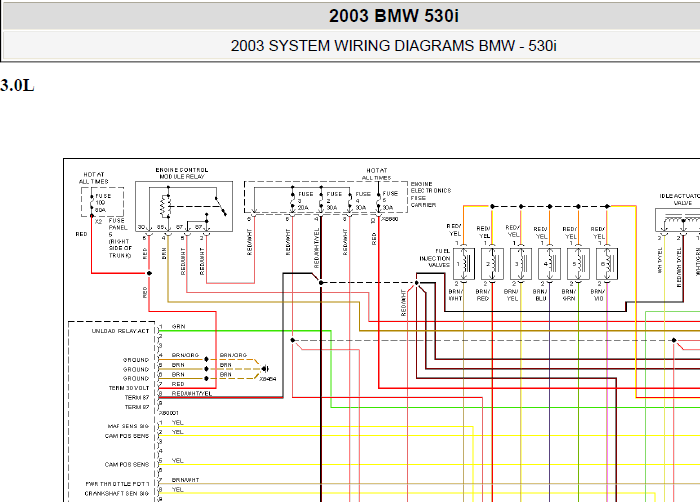This screenshot has width=700, height=502.
Task: Click the 'BRN/BLU' wire label under injector 4
Action: [540, 295]
